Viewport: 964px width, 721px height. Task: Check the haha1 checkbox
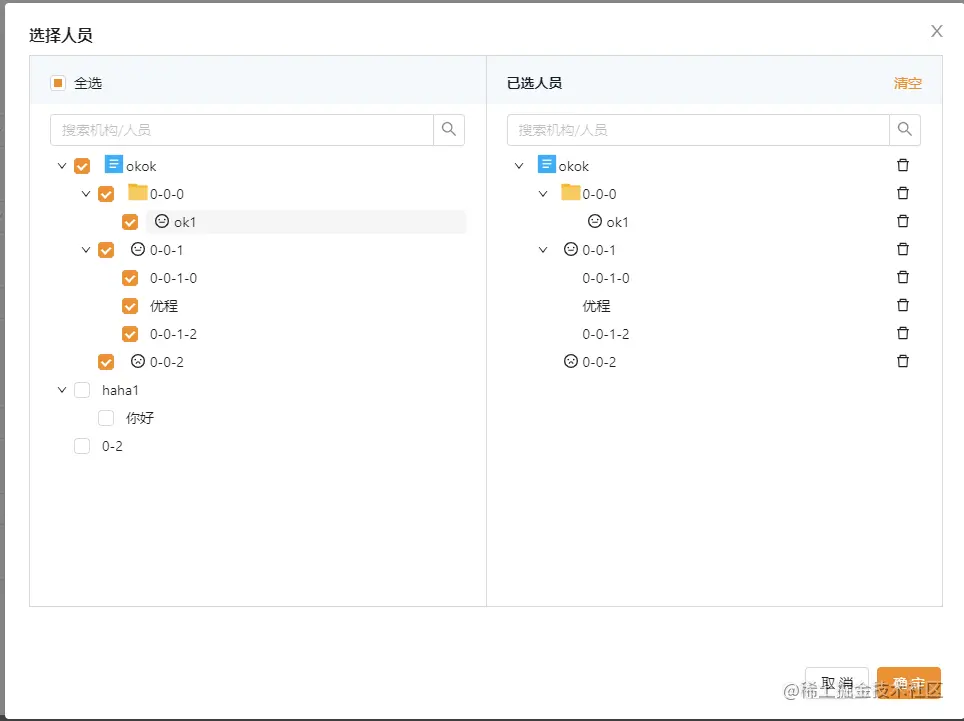pos(82,390)
